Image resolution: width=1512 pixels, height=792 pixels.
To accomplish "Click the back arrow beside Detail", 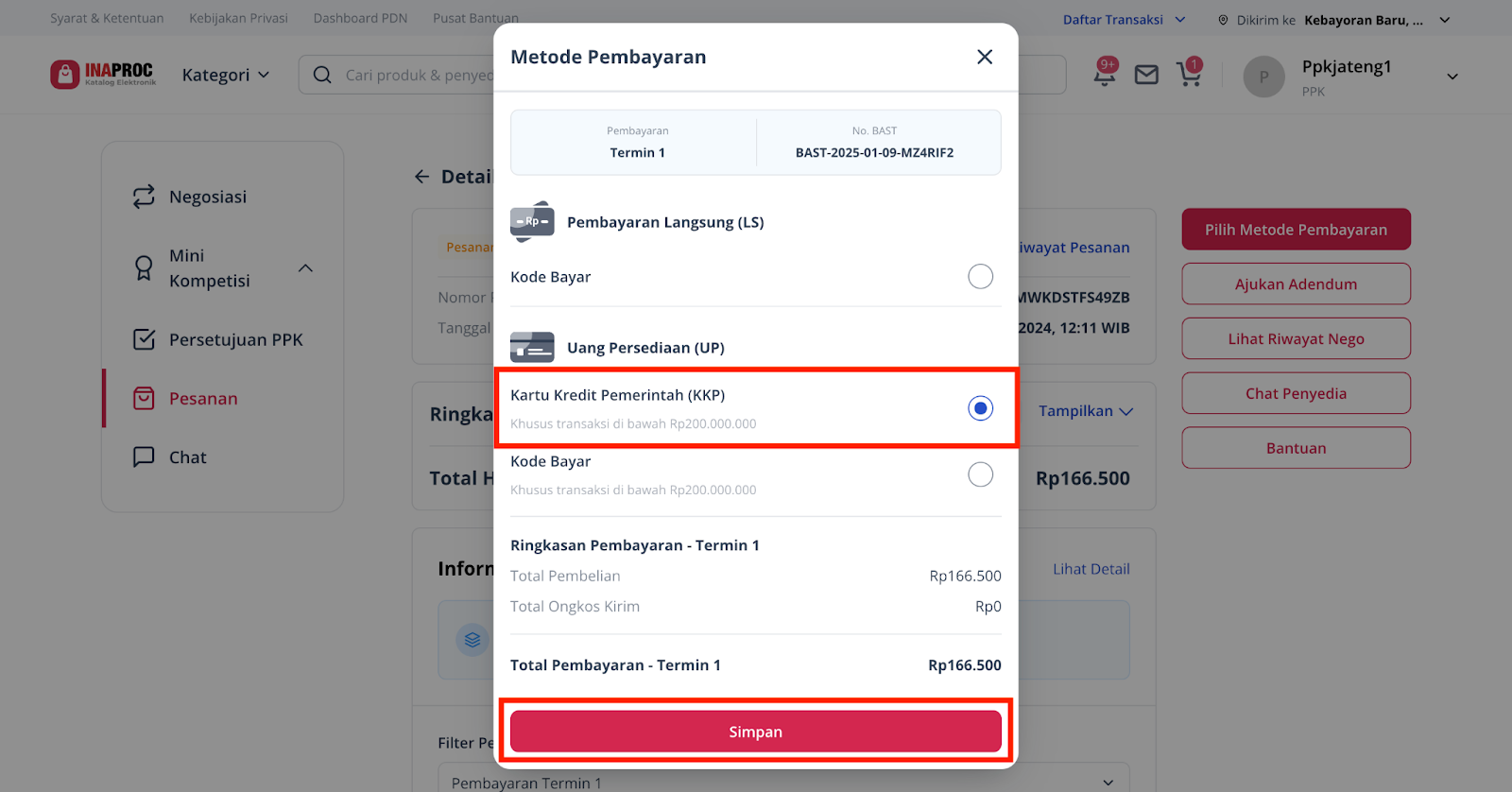I will coord(421,177).
